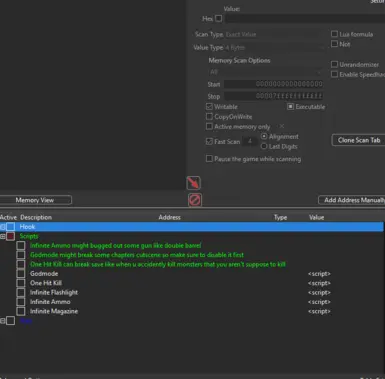Enable the Godmode script checkbox

click(x=21, y=274)
